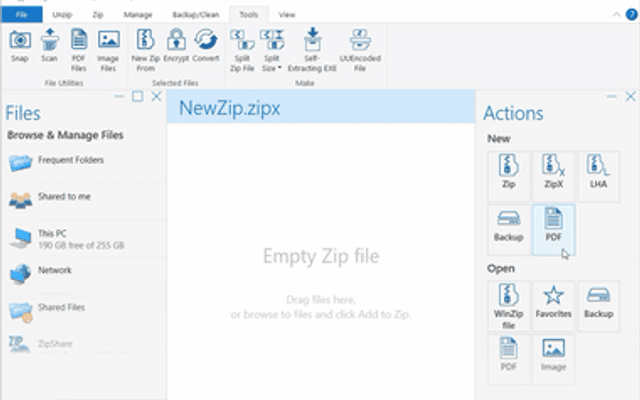Click the Actions pane heading

(x=513, y=113)
